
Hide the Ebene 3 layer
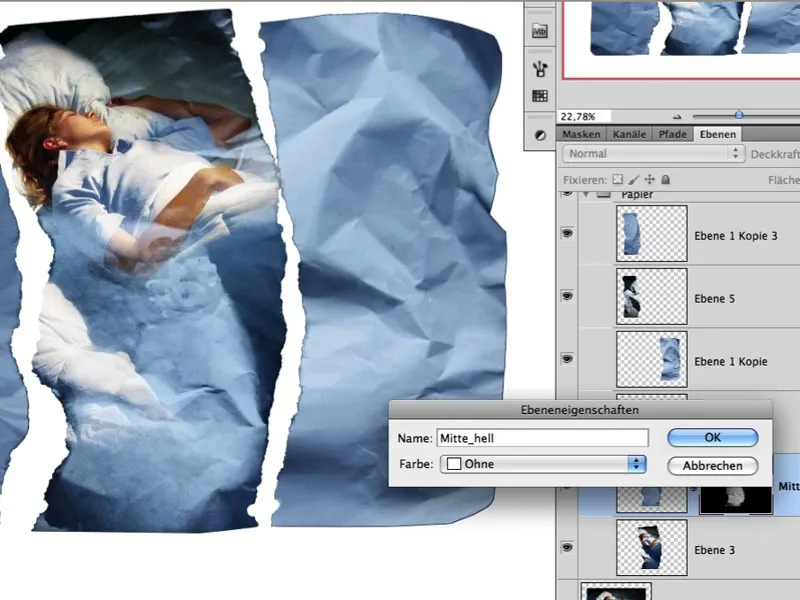[567, 547]
